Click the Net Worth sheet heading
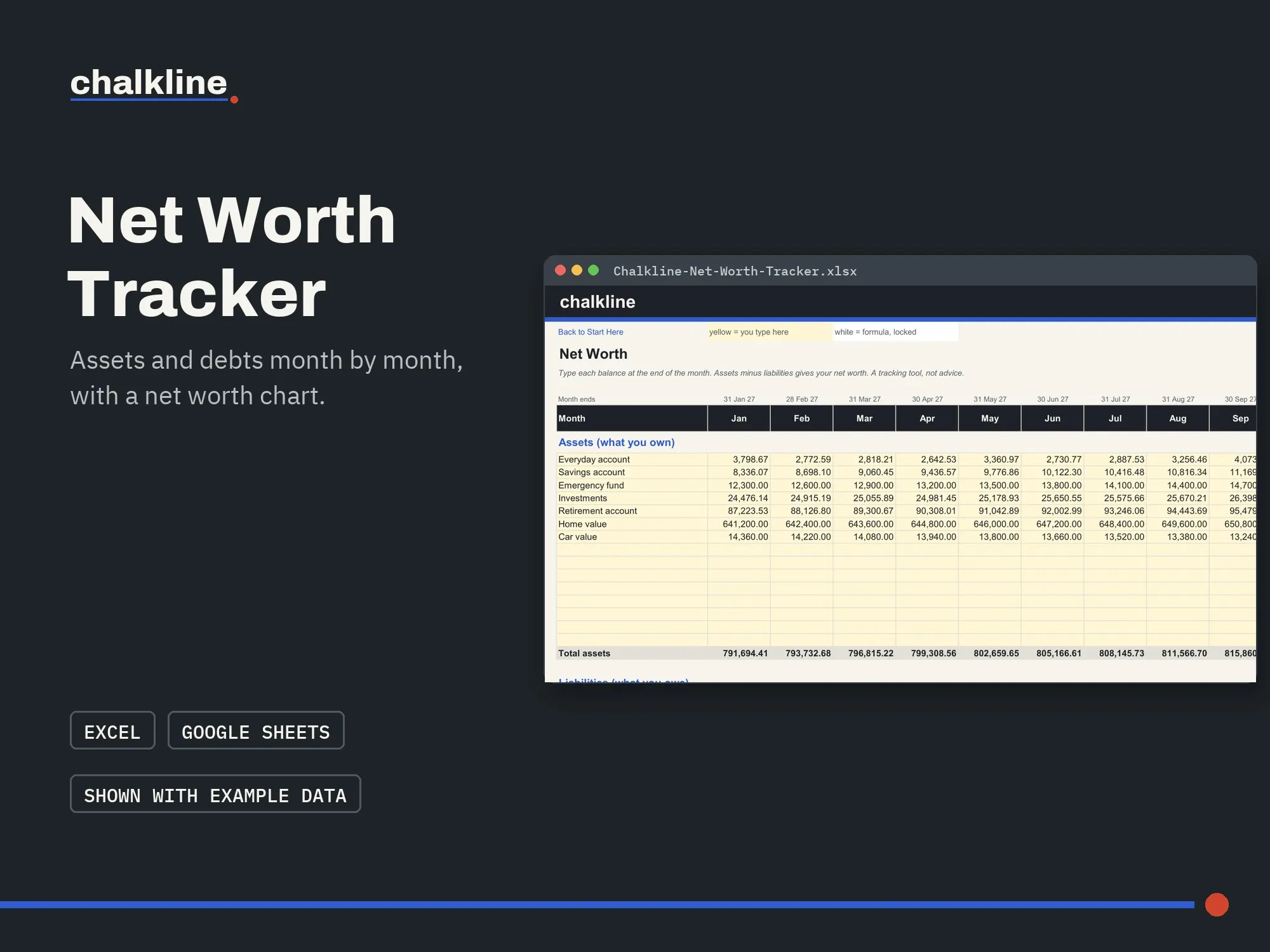Screen dimensions: 1270x952 (593, 354)
